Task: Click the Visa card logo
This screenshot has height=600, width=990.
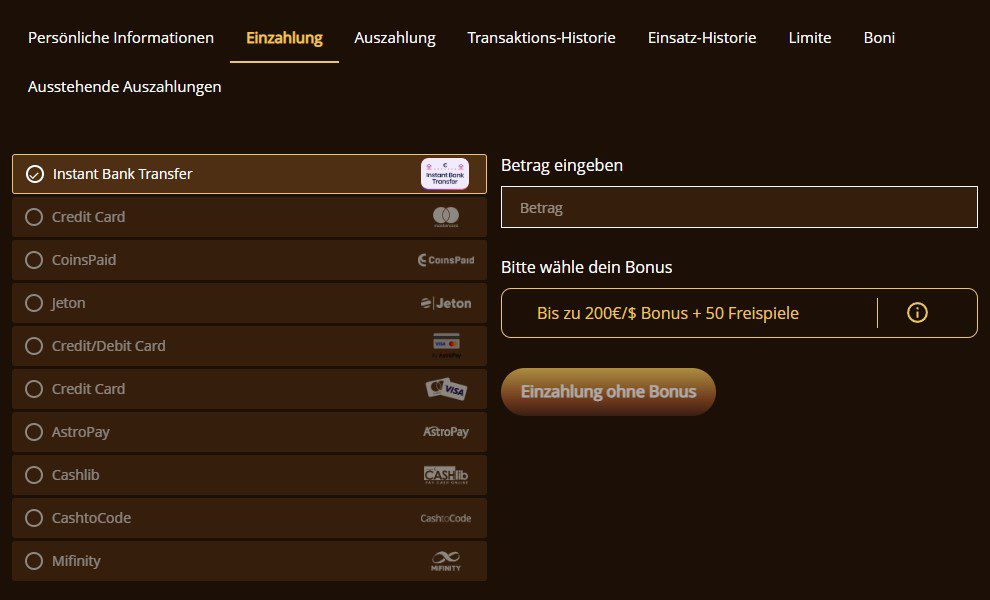Action: click(x=446, y=389)
